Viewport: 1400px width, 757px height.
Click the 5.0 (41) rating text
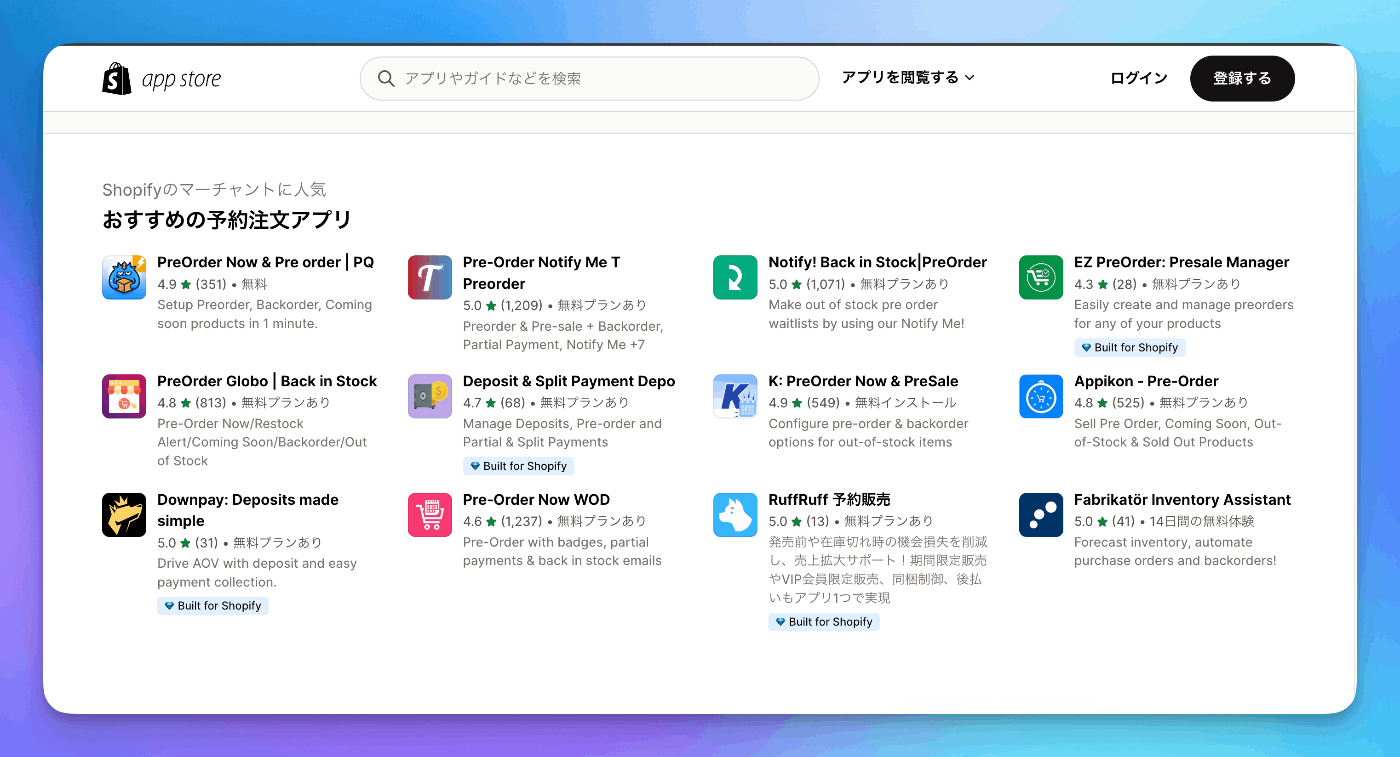tap(1105, 522)
